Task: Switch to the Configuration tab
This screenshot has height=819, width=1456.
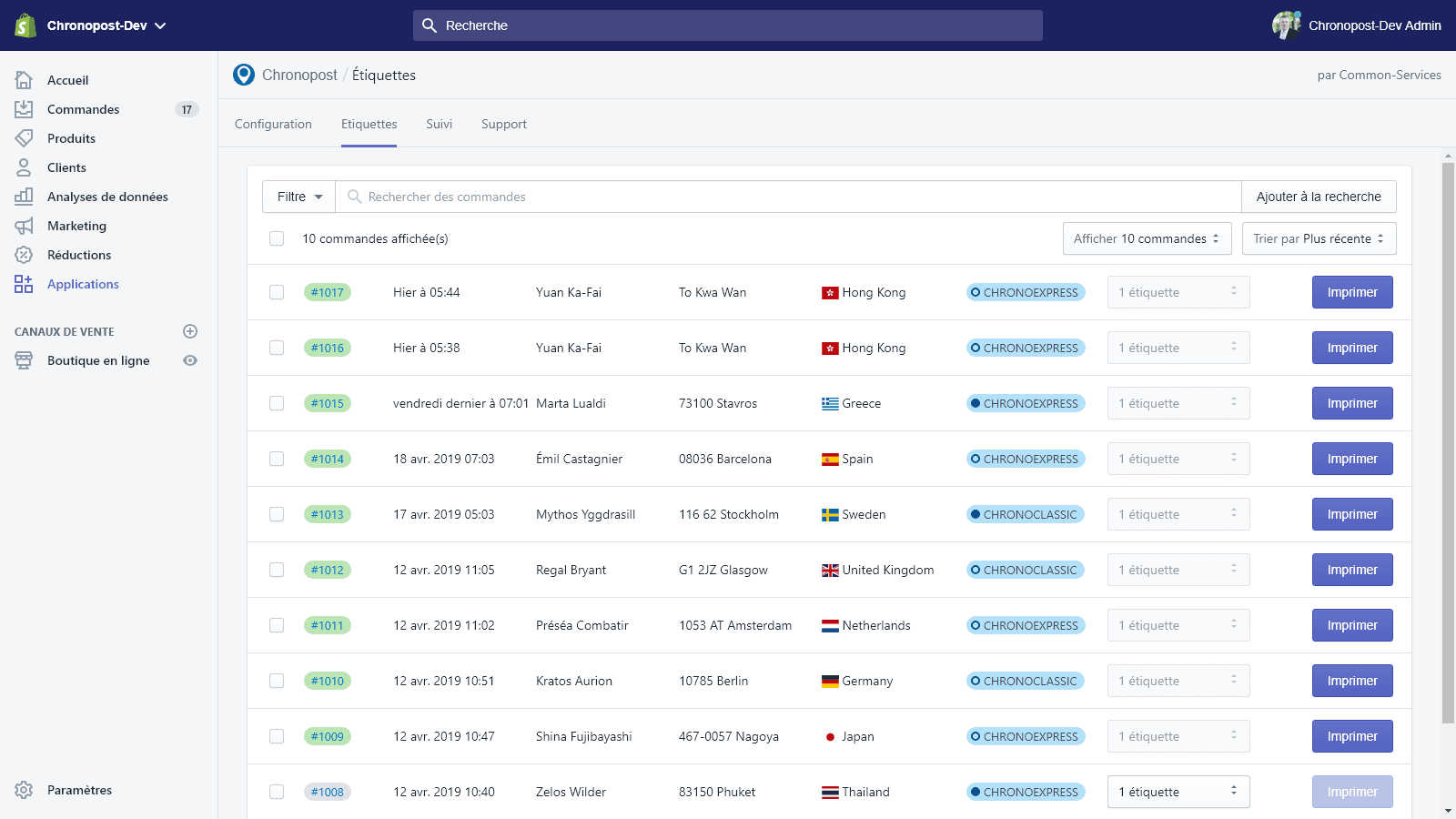Action: click(x=273, y=124)
